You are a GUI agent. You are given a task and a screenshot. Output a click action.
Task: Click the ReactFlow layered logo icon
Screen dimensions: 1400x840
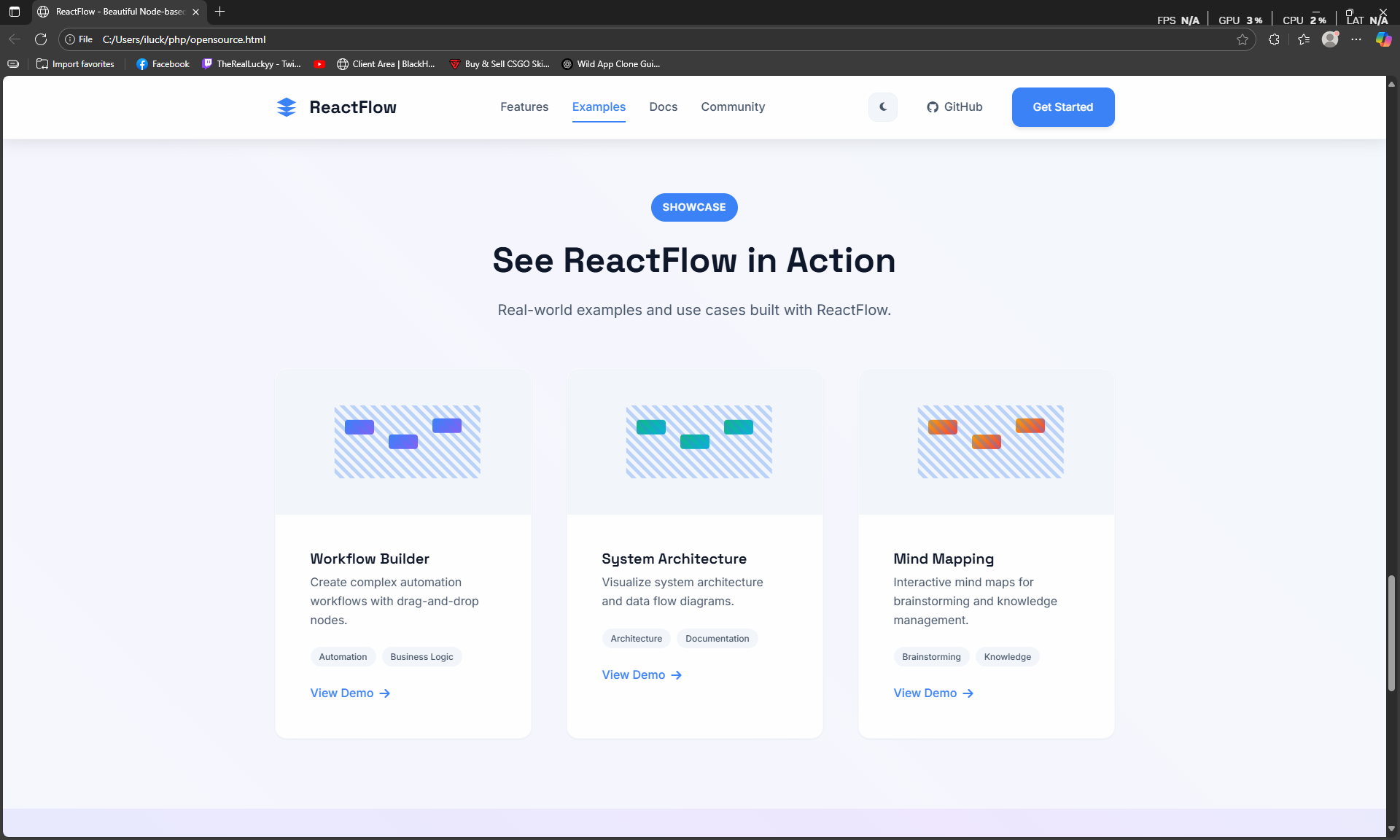click(x=287, y=107)
